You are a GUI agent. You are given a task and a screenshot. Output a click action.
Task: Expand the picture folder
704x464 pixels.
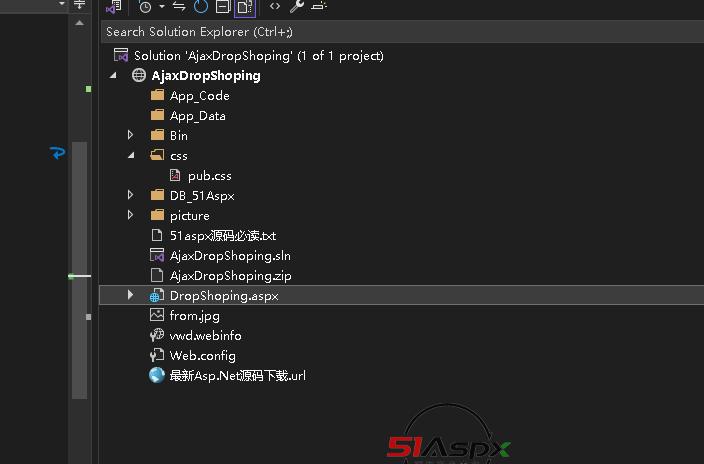(x=130, y=215)
